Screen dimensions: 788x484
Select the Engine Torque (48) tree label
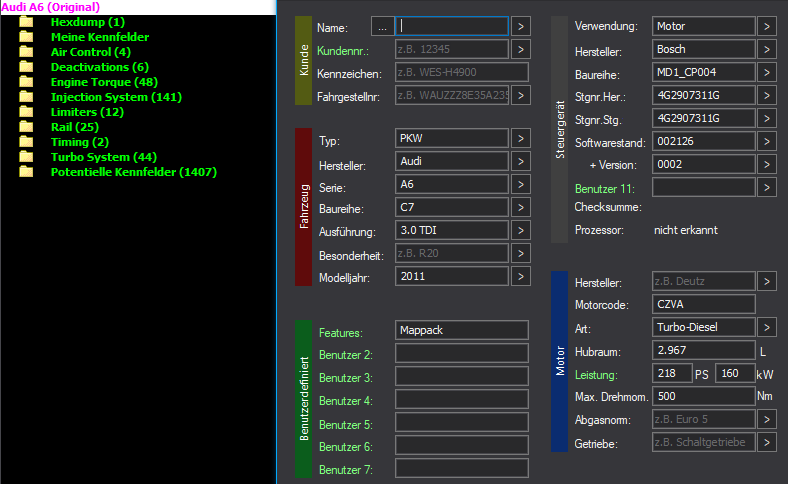104,82
